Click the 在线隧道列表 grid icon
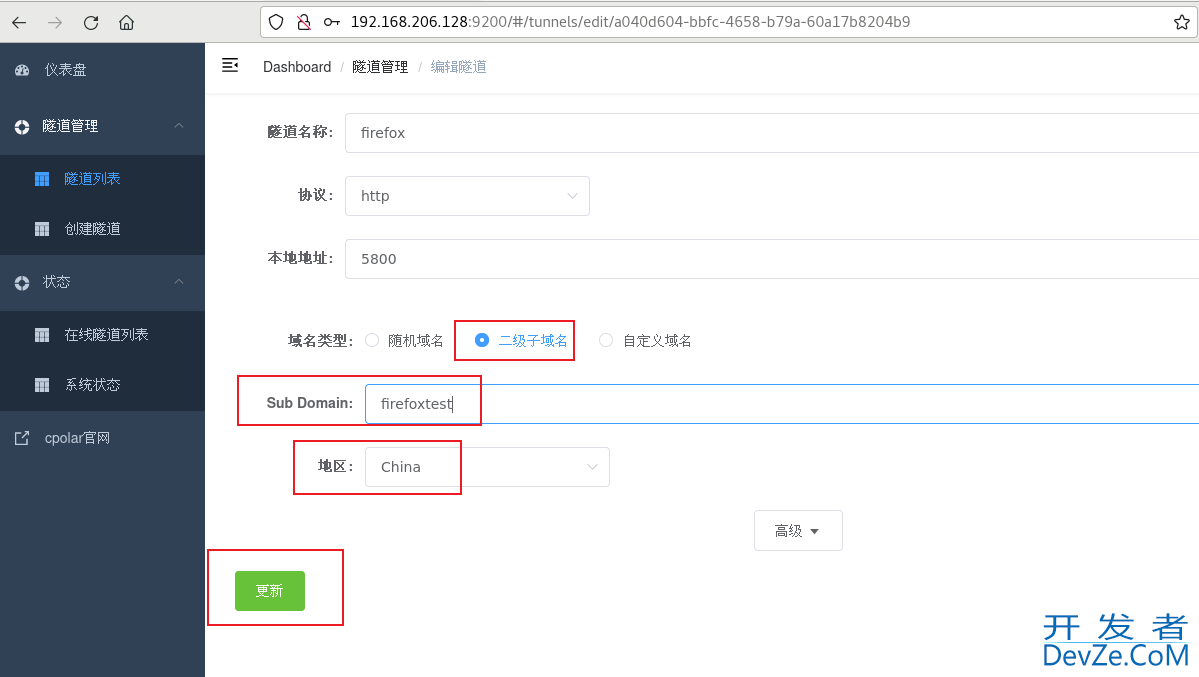Viewport: 1199px width, 677px height. 42,335
